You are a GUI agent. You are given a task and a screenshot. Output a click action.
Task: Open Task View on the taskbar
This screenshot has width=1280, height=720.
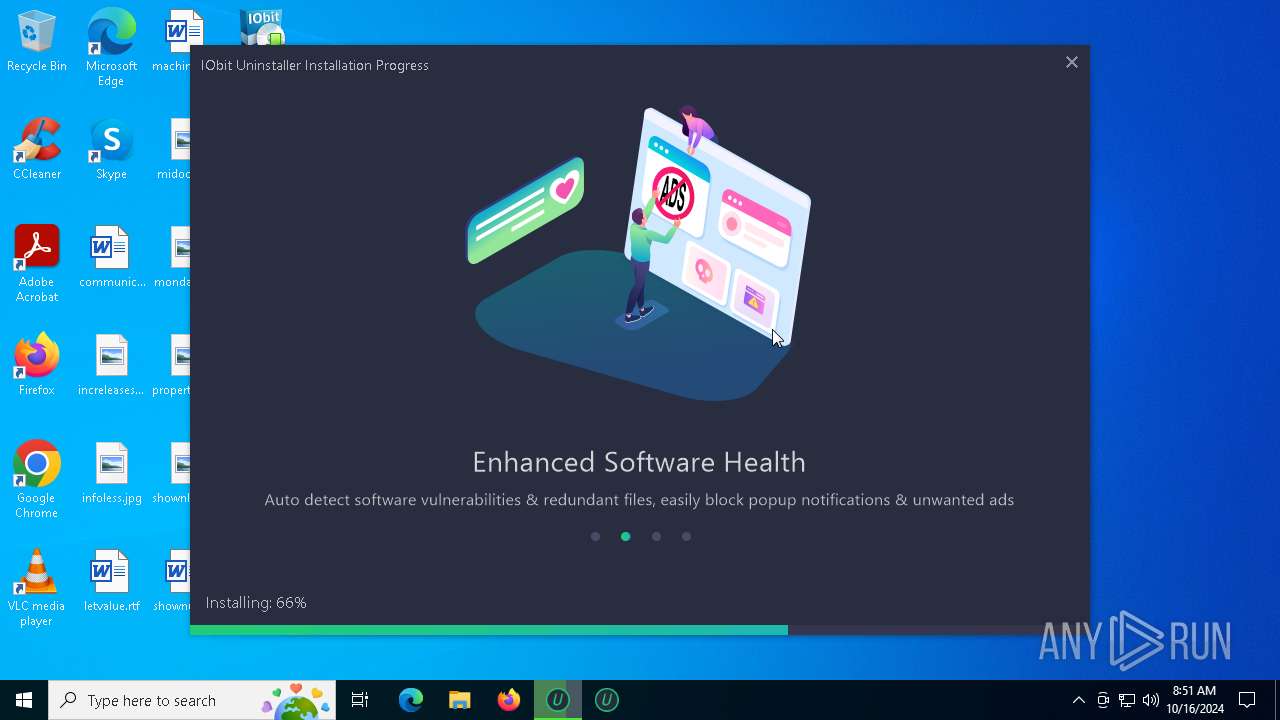[x=360, y=700]
